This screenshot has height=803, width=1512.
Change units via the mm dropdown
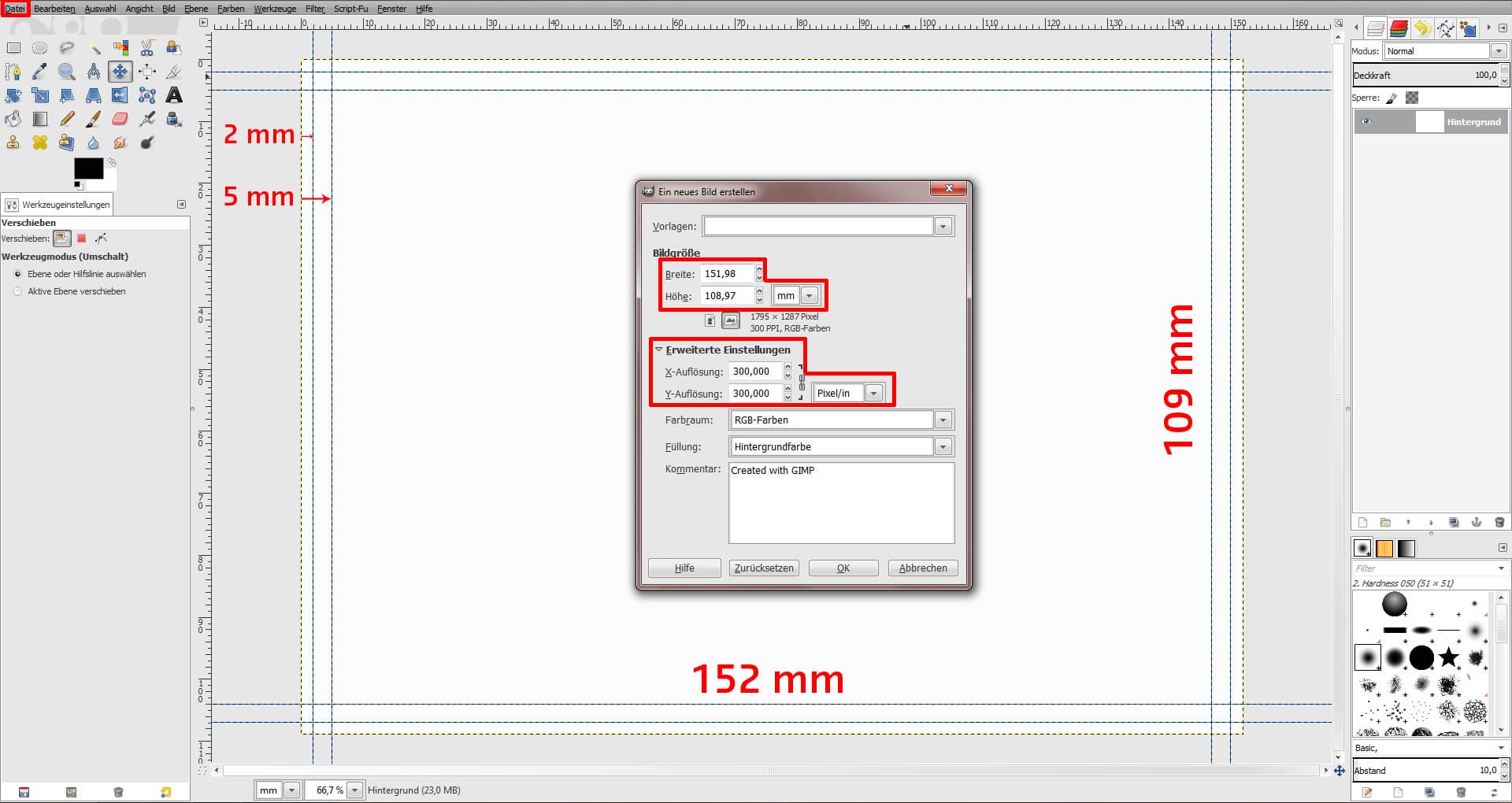click(x=809, y=295)
